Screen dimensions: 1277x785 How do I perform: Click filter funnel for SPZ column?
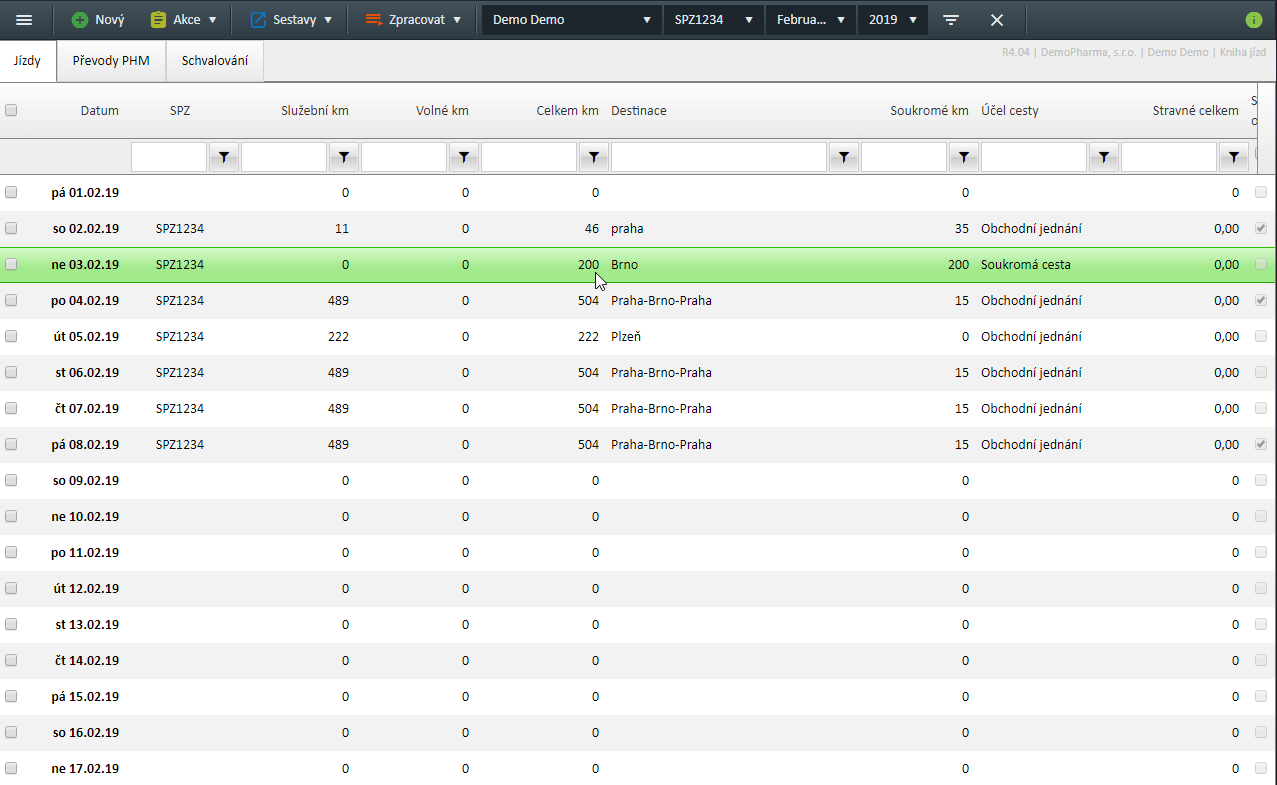[x=224, y=157]
